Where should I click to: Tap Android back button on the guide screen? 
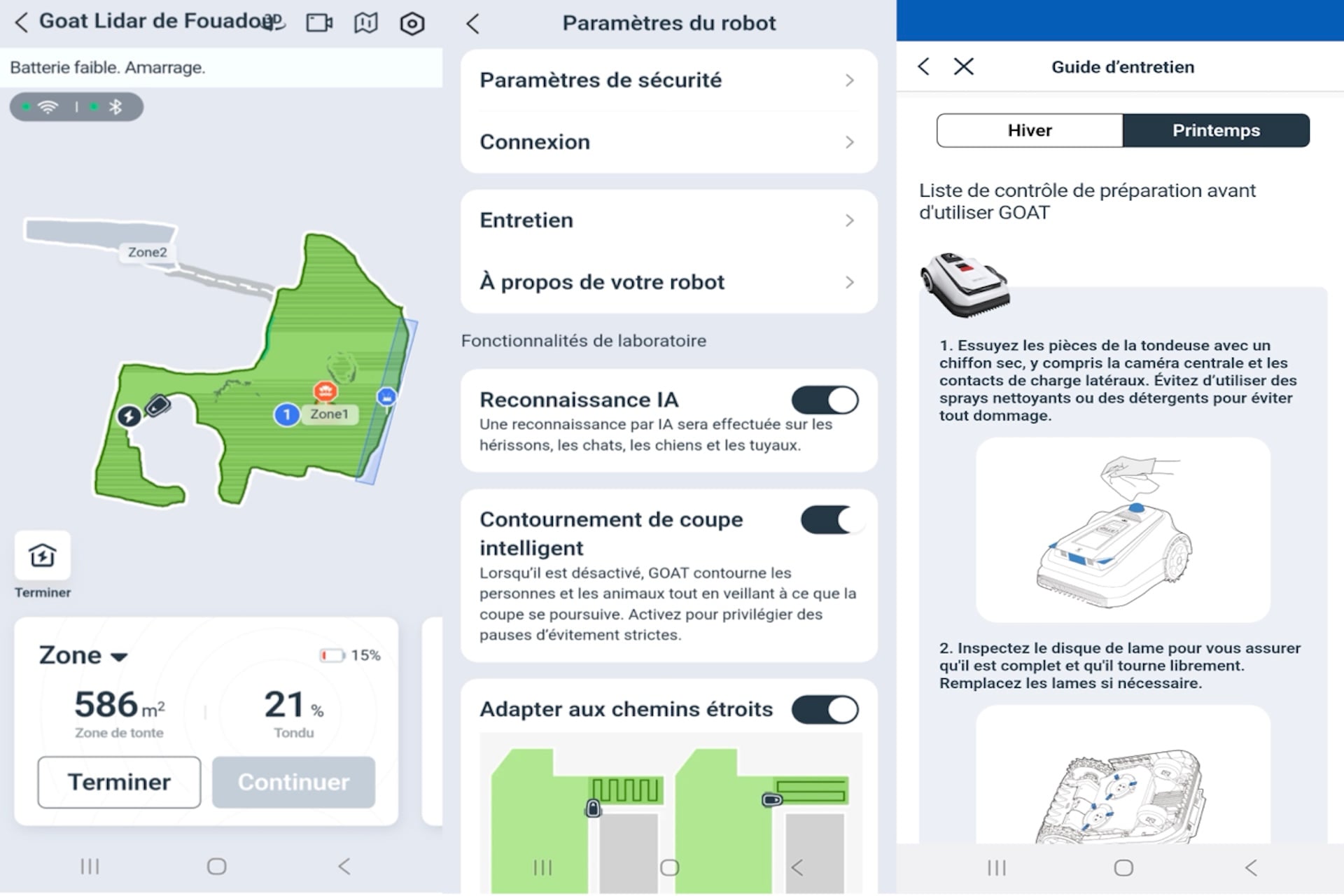pyautogui.click(x=1251, y=868)
